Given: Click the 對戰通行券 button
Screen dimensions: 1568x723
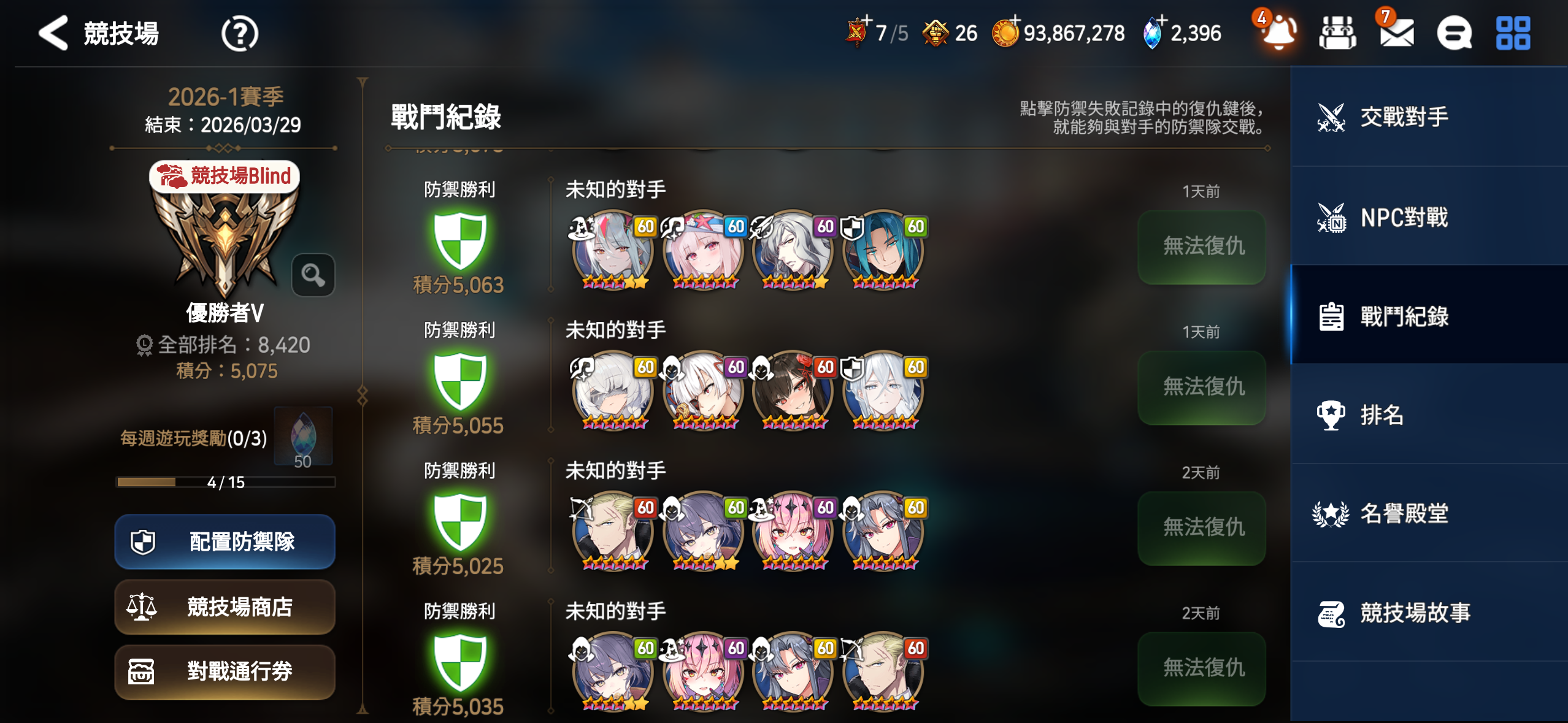Looking at the screenshot, I should (225, 671).
